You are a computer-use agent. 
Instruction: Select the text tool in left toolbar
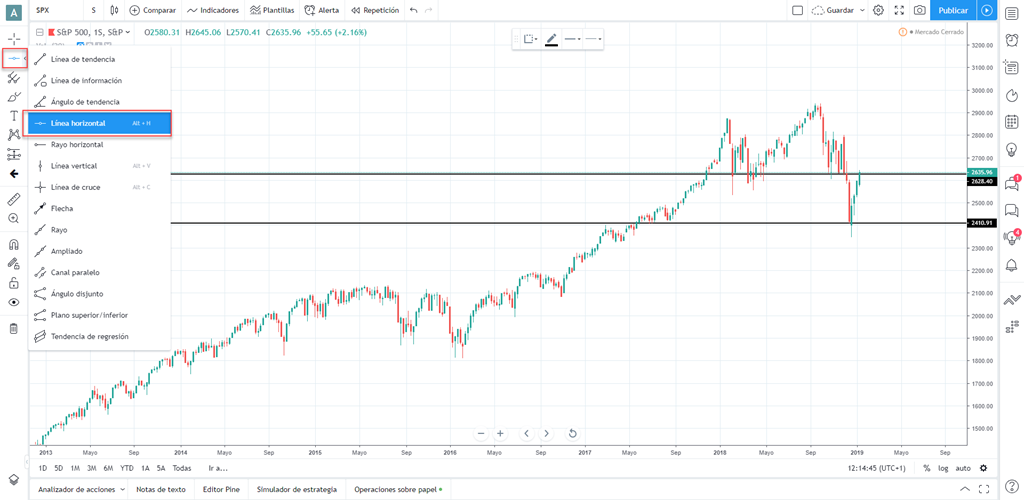pos(14,116)
